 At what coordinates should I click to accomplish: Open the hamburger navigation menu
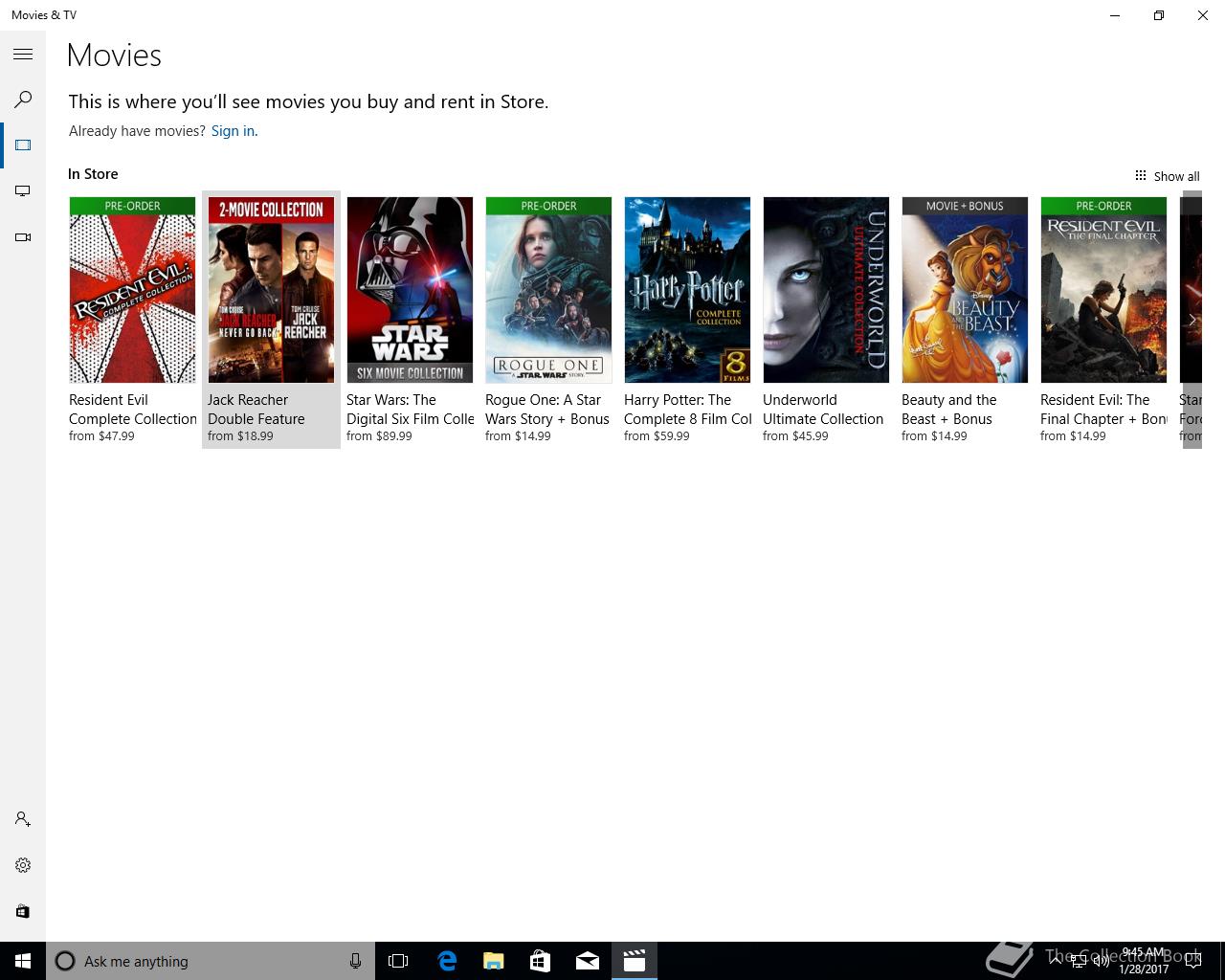[x=23, y=55]
